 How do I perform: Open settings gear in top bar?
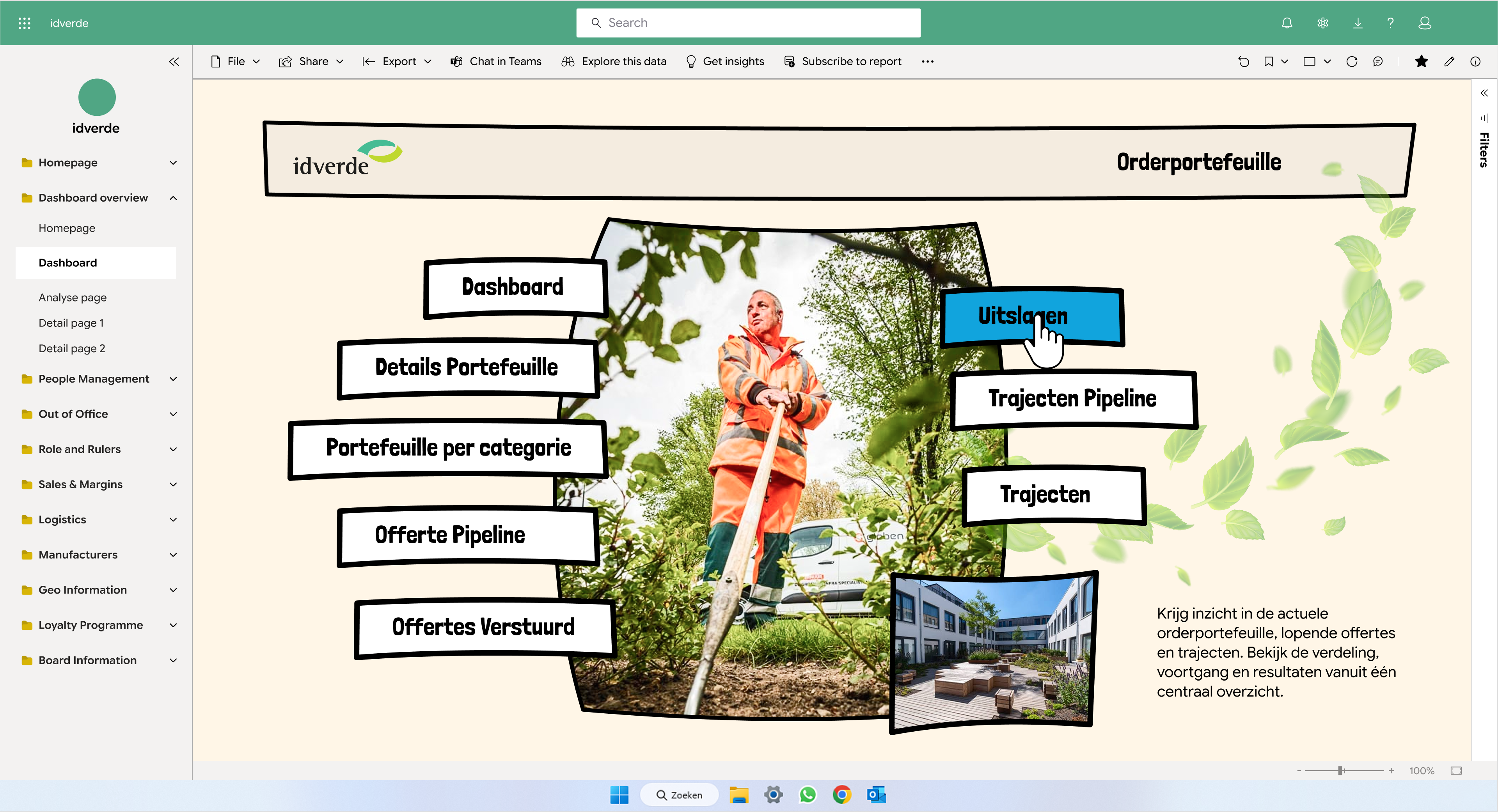1322,23
